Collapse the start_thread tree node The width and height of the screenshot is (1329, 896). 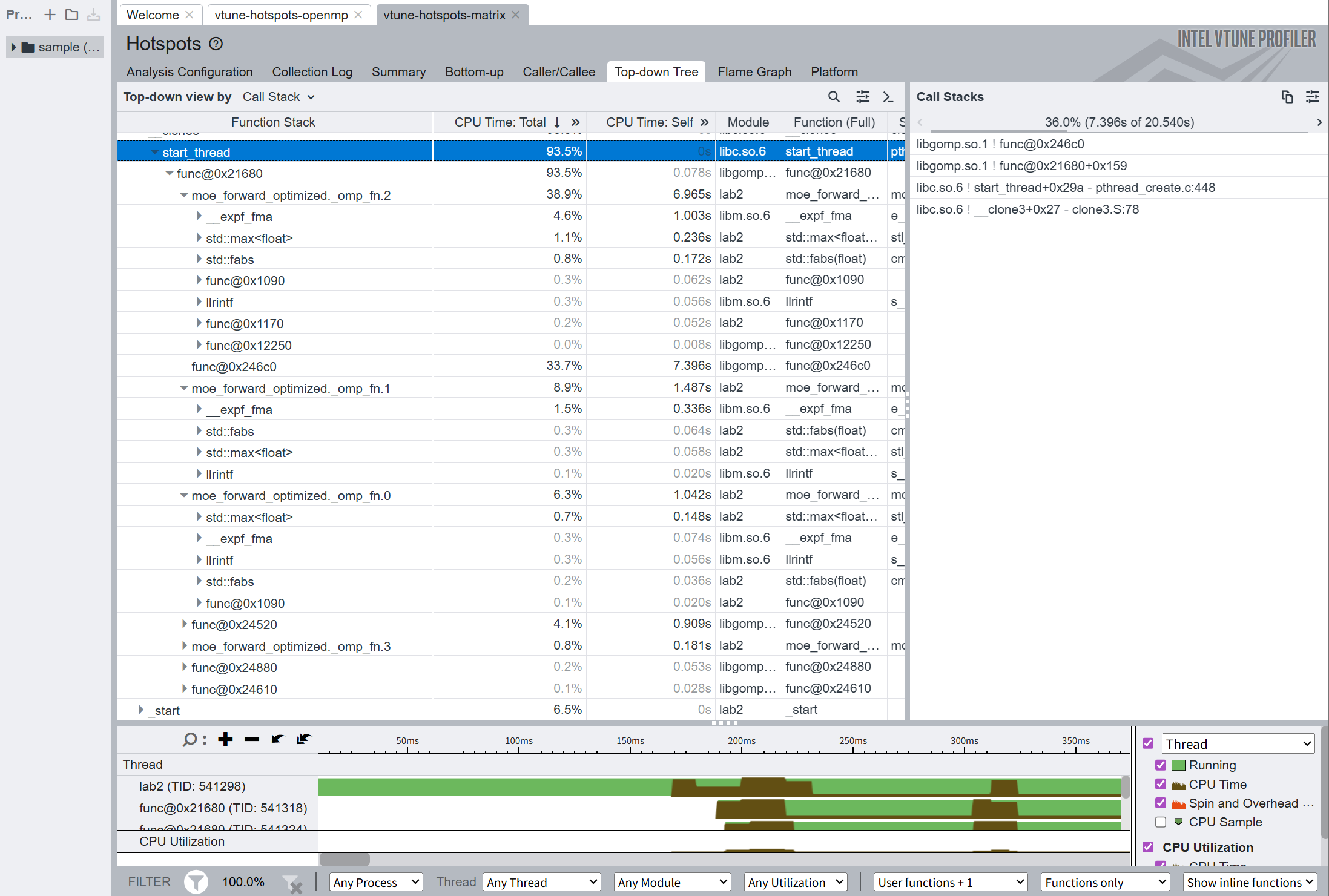[x=155, y=152]
